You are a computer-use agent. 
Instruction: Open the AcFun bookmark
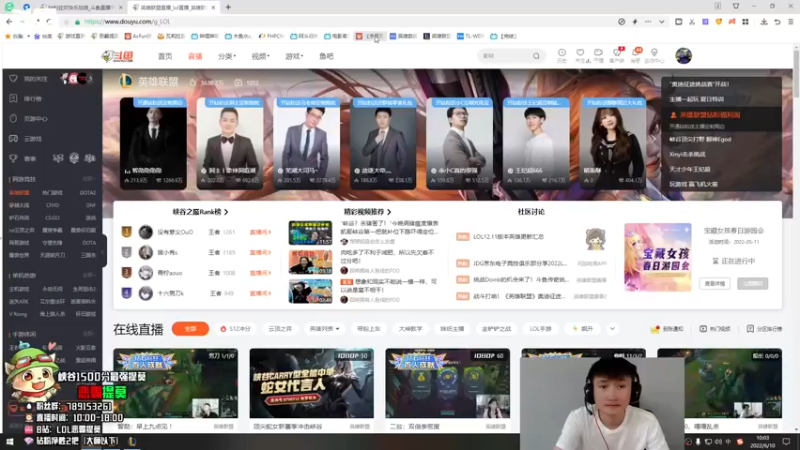tap(138, 36)
